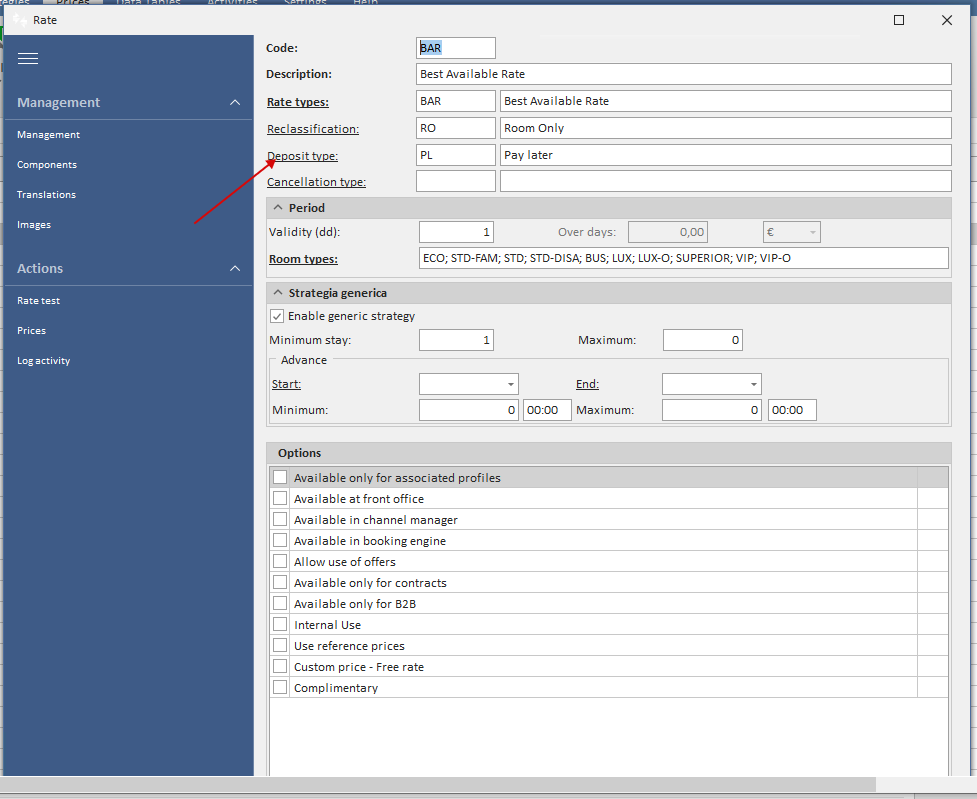Viewport: 977px width, 799px height.
Task: Check the Complimentary checkbox
Action: point(280,687)
